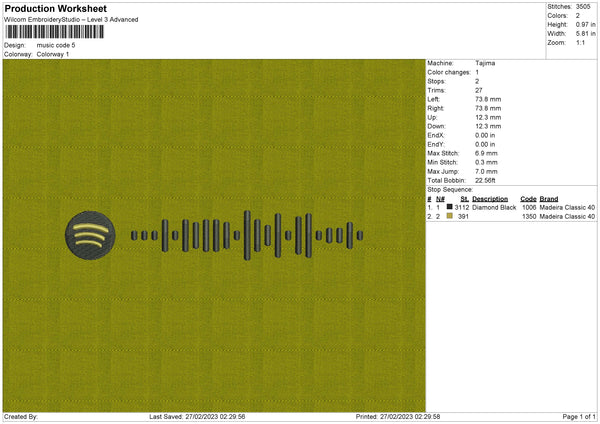Click the Spotify logo circle in the design
This screenshot has width=600, height=424.
coord(90,235)
